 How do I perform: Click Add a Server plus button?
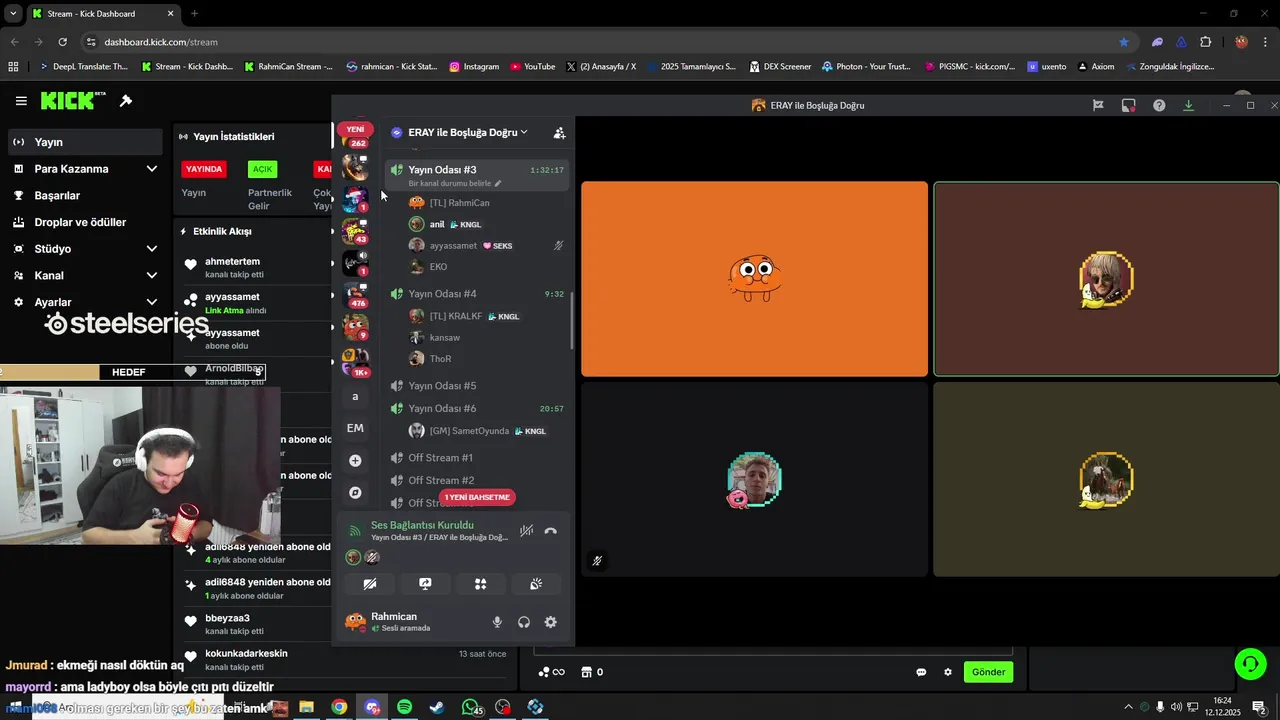(x=355, y=460)
